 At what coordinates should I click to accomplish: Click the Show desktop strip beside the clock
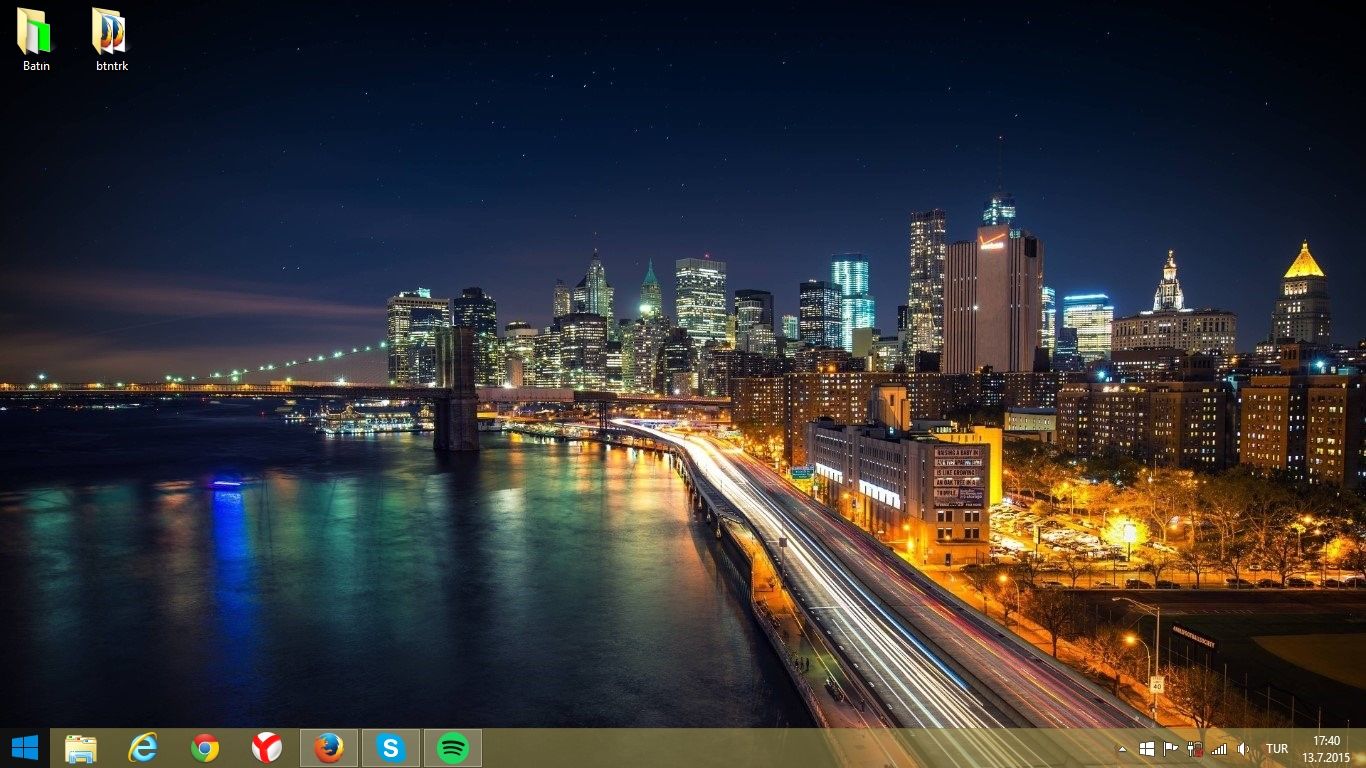[1362, 748]
